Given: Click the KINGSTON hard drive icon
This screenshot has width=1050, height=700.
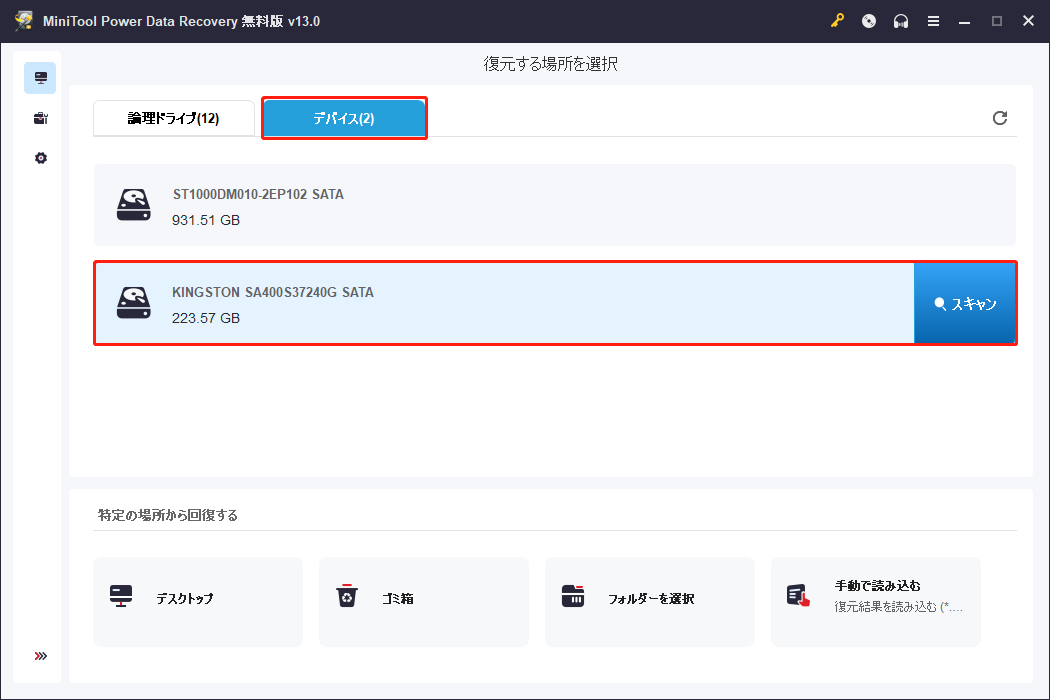Looking at the screenshot, I should (134, 303).
